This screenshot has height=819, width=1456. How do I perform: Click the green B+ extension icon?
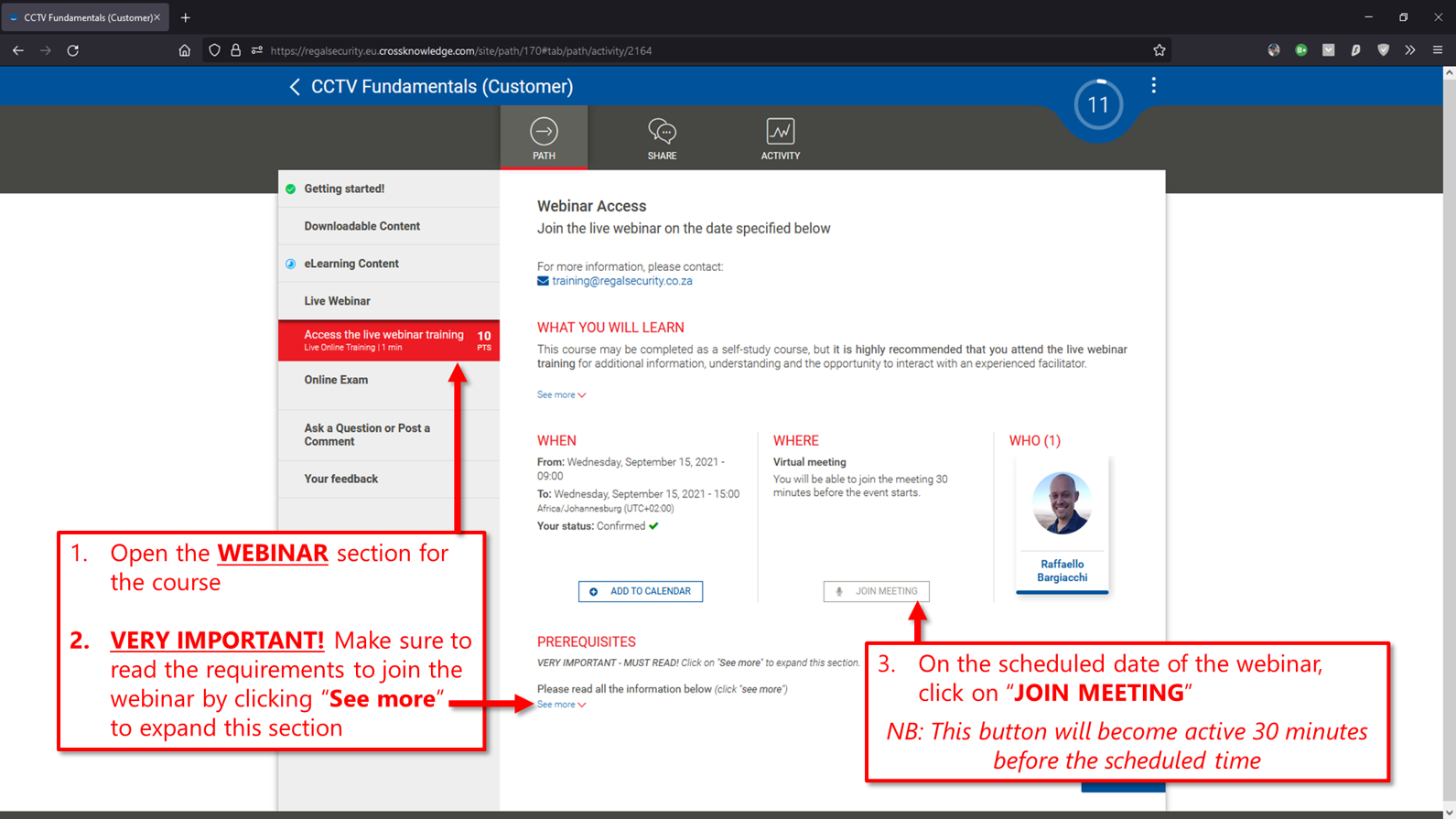(1301, 50)
